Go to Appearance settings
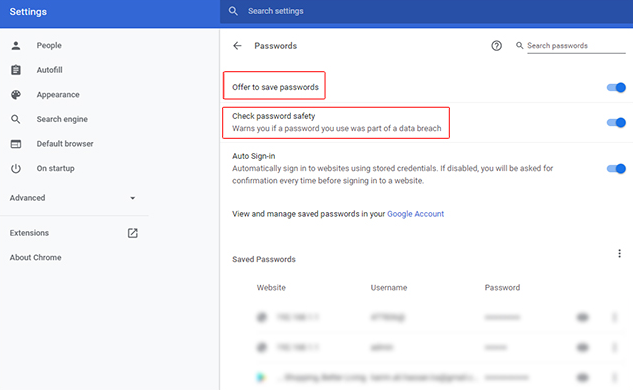633x390 pixels. pyautogui.click(x=58, y=94)
